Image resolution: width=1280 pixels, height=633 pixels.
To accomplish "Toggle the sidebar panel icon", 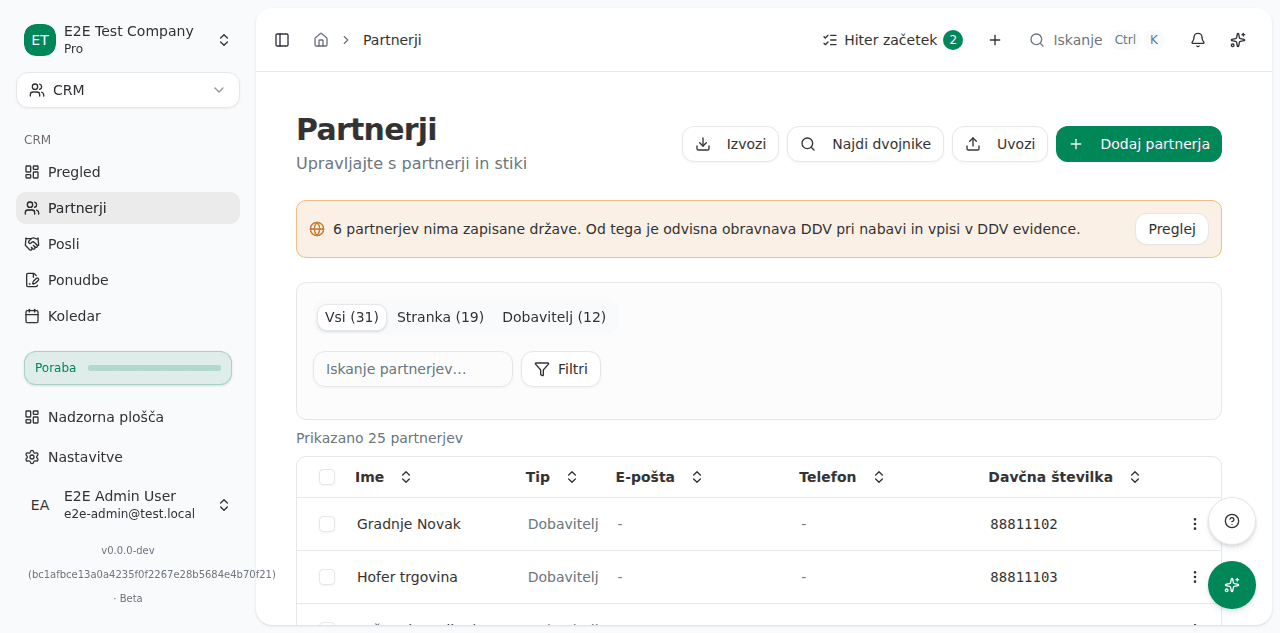I will (282, 40).
